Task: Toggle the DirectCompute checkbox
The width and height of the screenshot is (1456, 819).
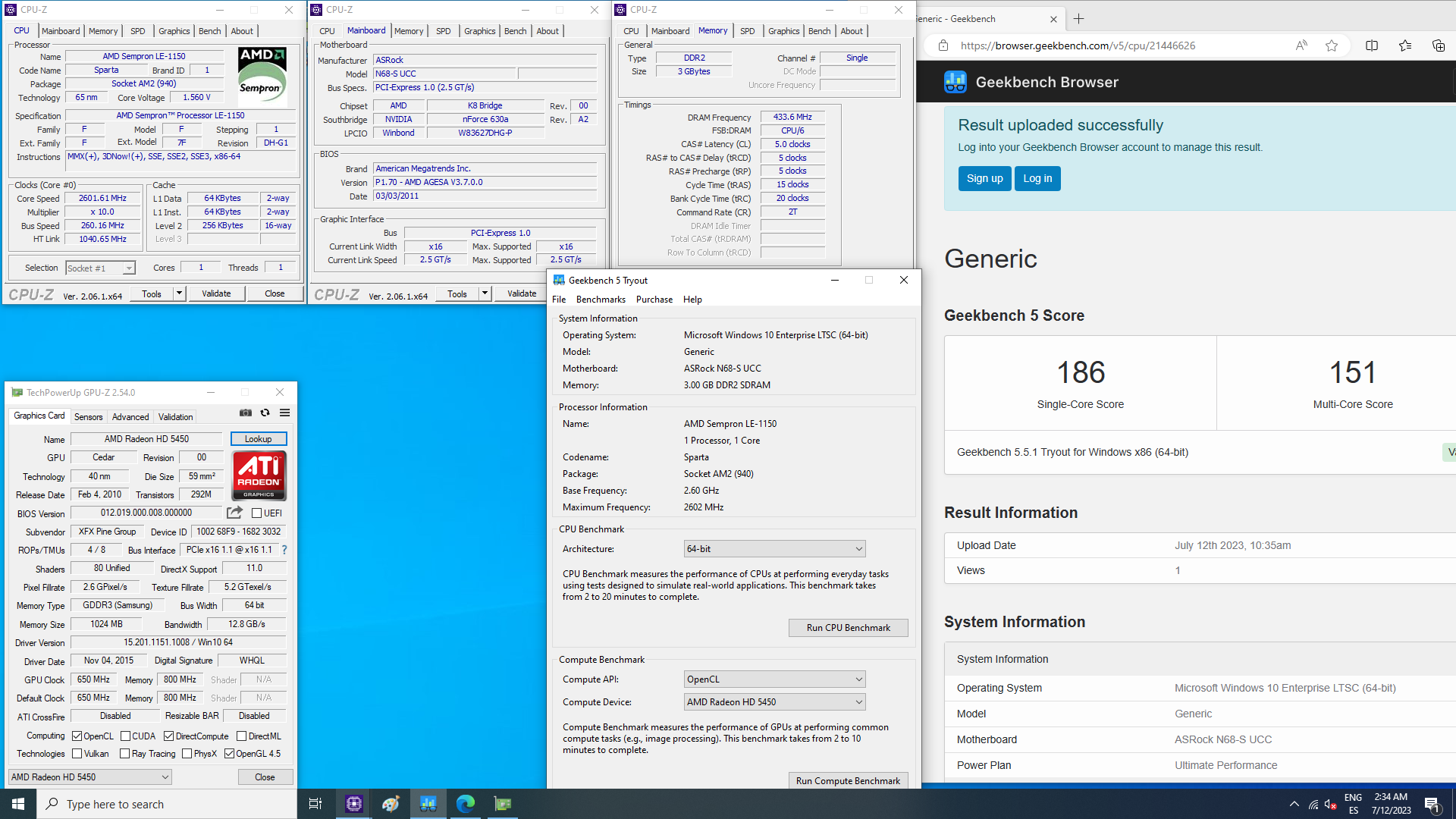Action: (x=168, y=736)
